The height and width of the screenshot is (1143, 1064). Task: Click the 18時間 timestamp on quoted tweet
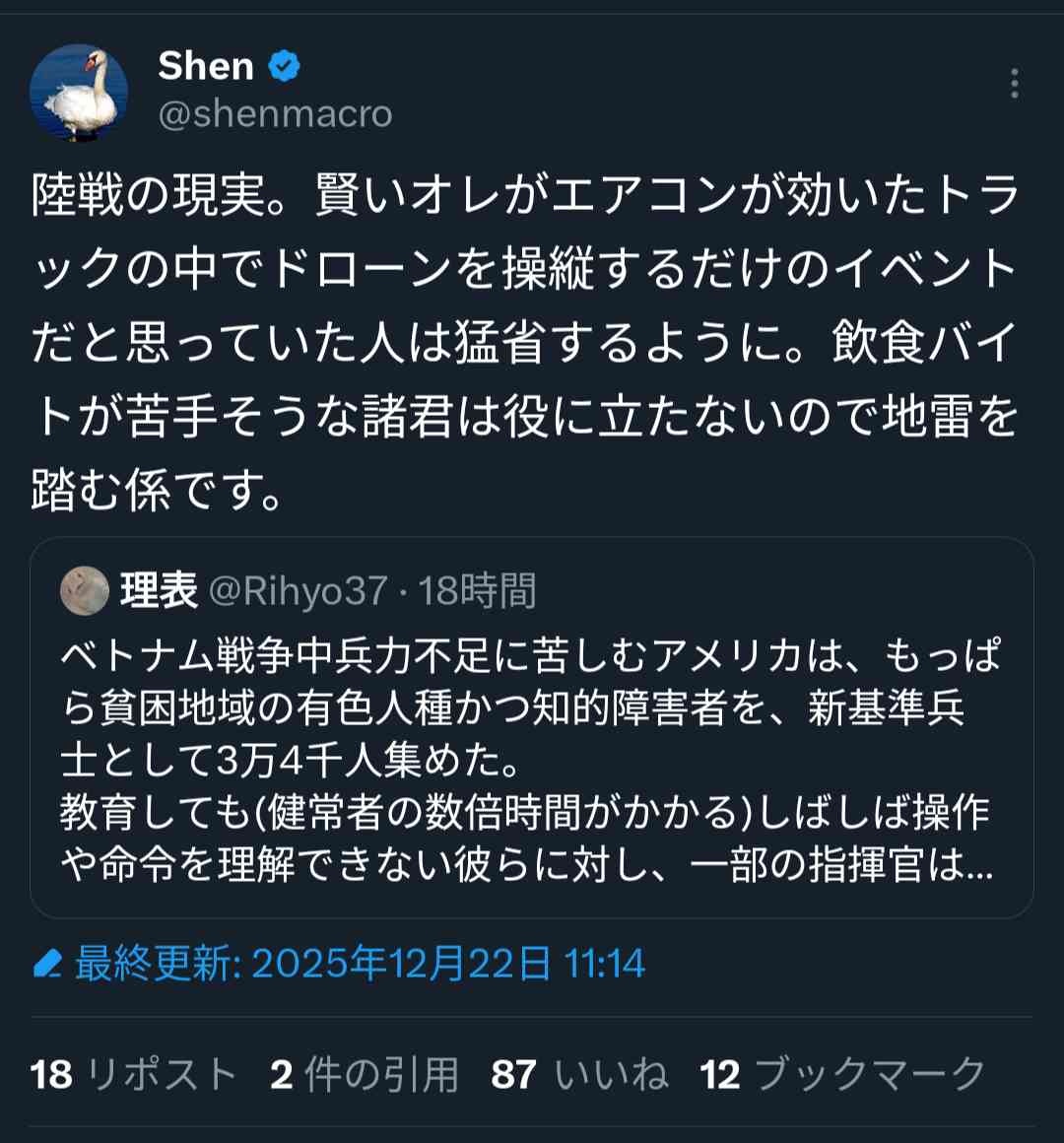(x=478, y=591)
